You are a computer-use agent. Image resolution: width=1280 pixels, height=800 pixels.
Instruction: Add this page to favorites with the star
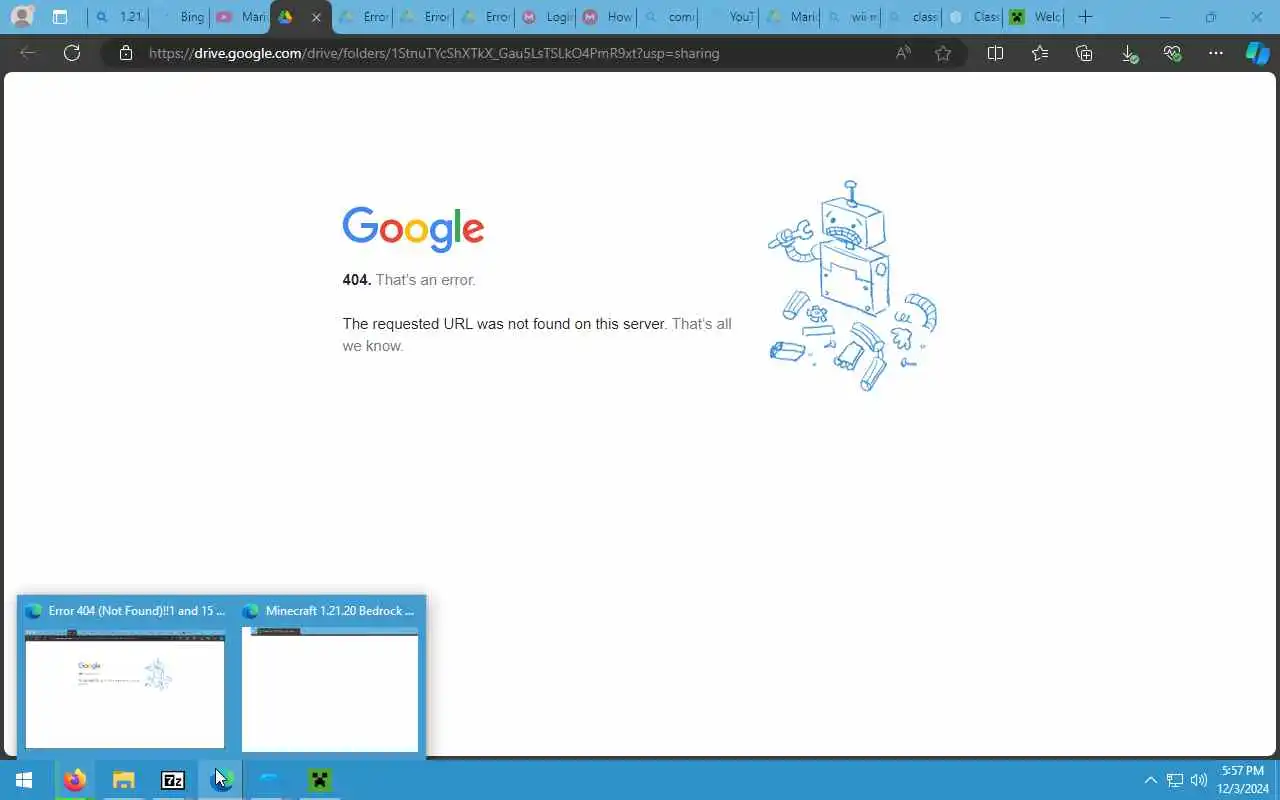click(943, 53)
